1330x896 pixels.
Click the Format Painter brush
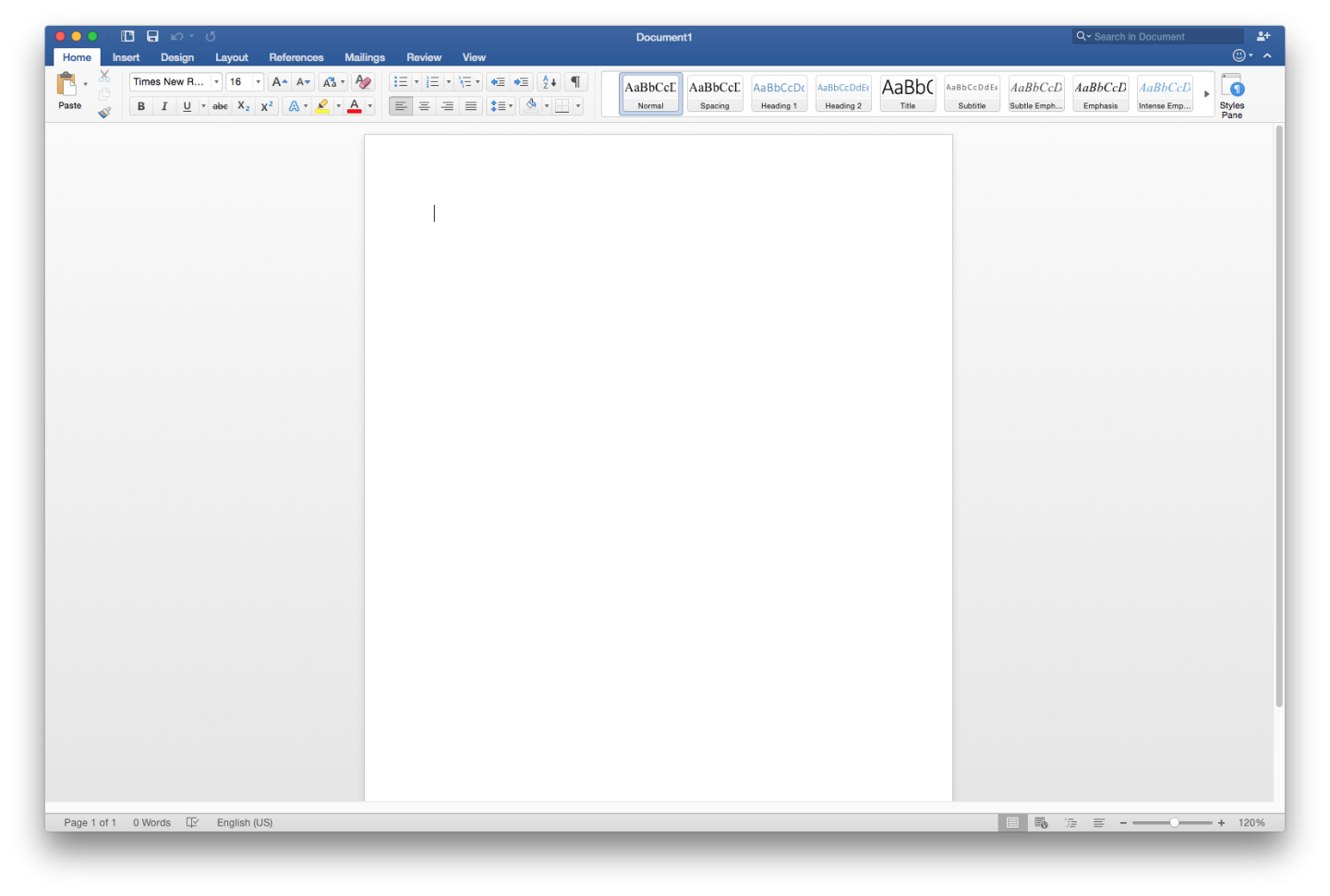point(104,112)
